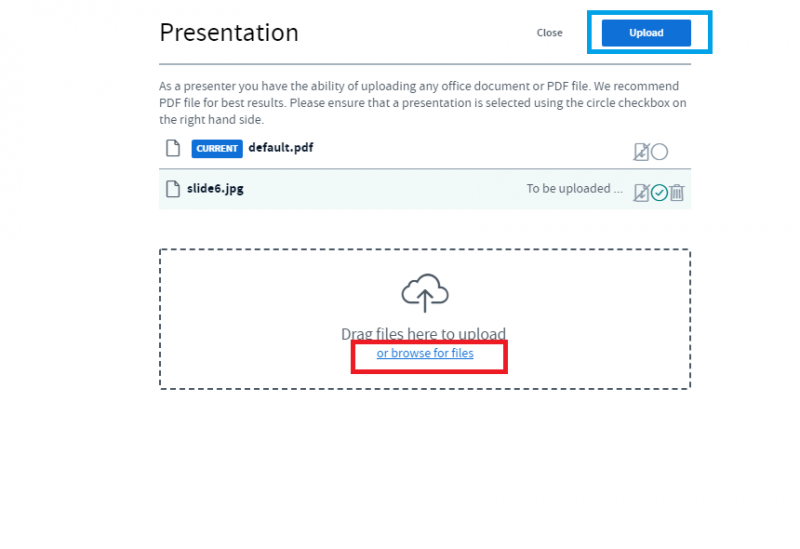This screenshot has height=549, width=800.
Task: Click the file icon beside default.pdf
Action: click(x=172, y=148)
